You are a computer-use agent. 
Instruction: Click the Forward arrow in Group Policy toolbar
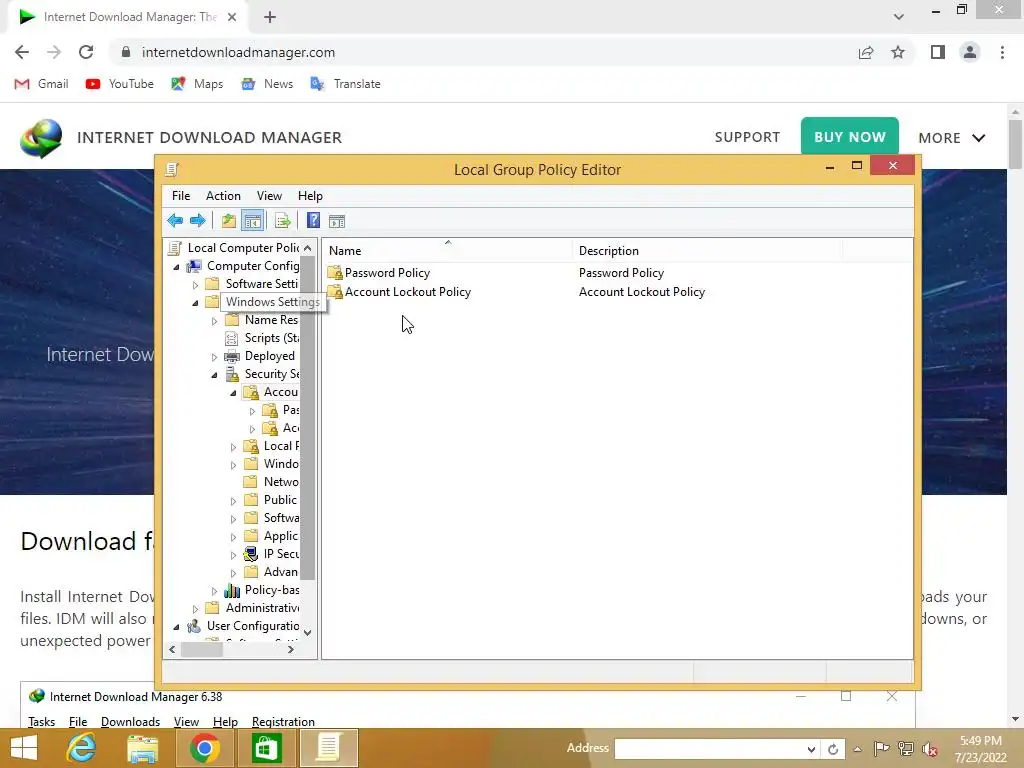[197, 221]
